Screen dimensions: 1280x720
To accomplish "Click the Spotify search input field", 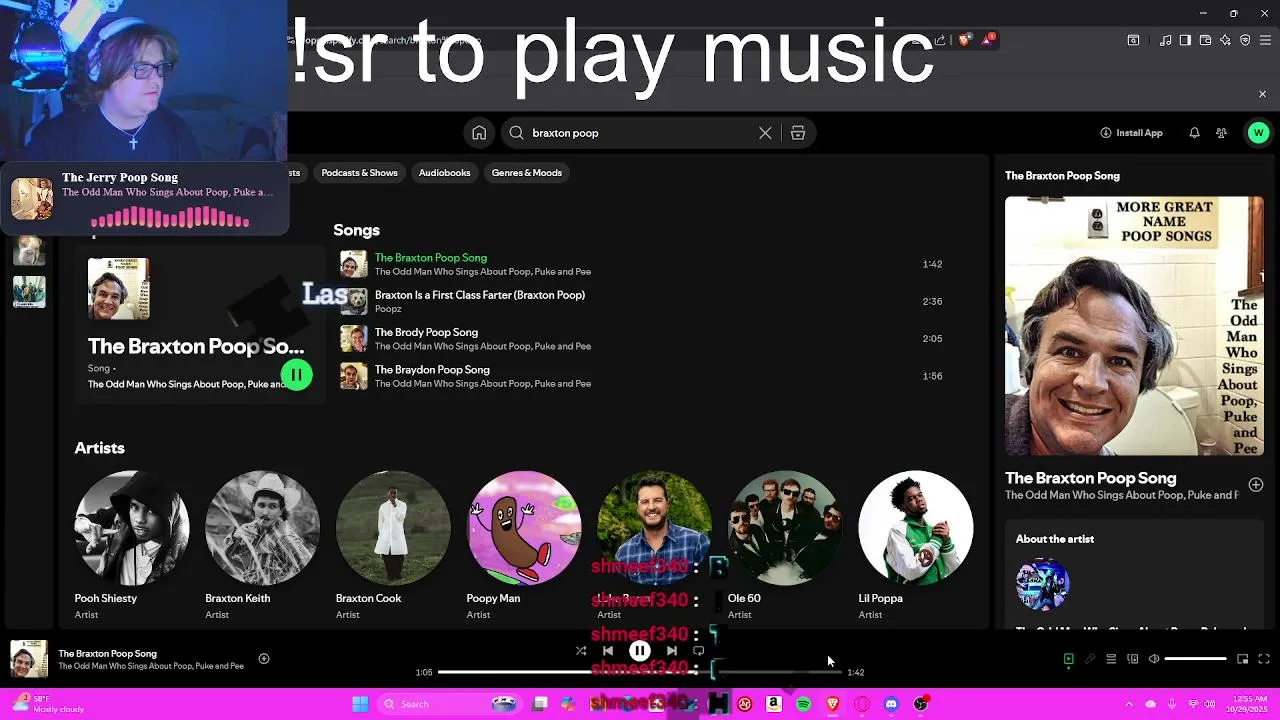I will [x=640, y=133].
